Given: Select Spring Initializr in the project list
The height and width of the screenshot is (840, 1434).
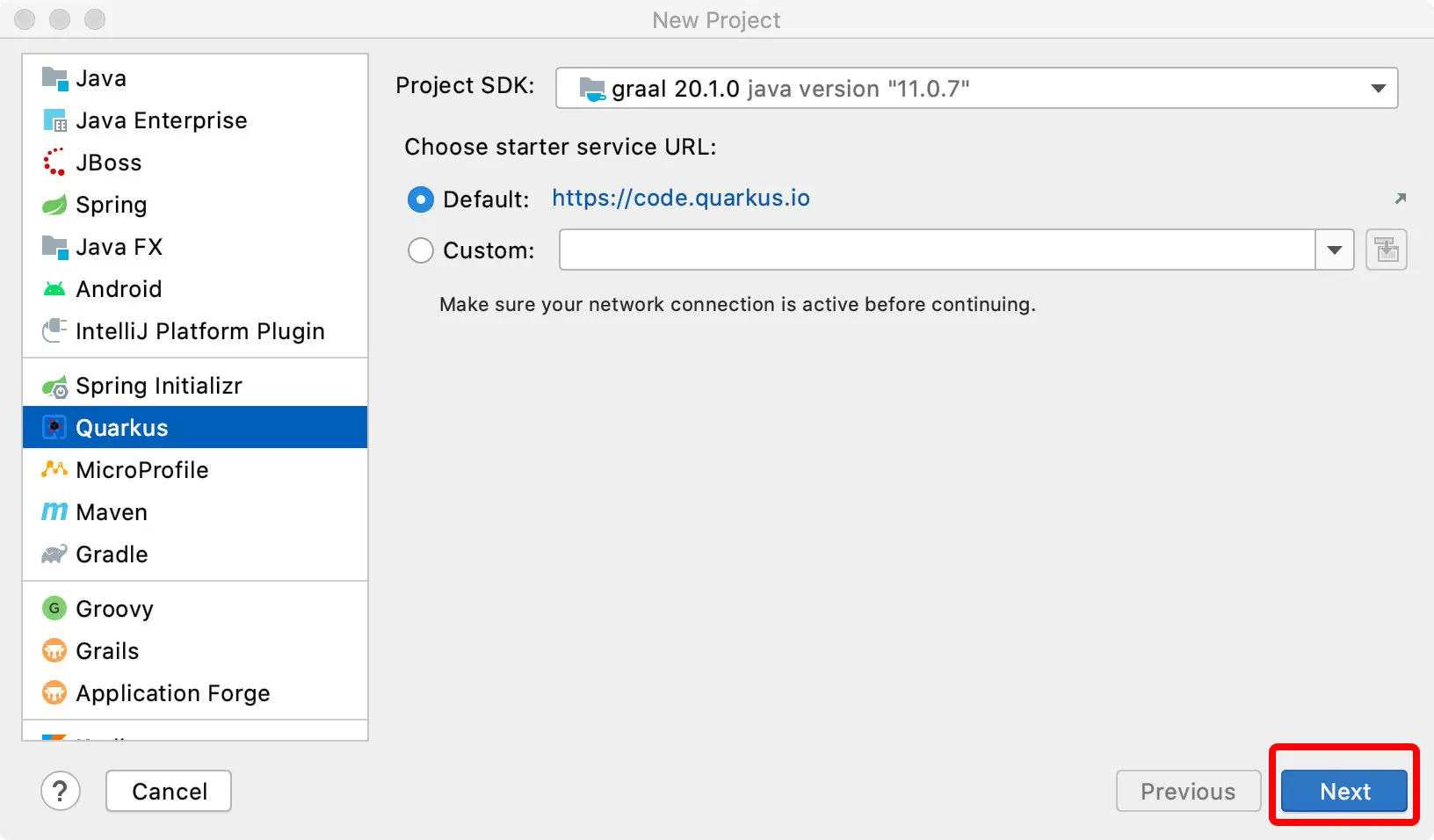Looking at the screenshot, I should click(x=159, y=386).
